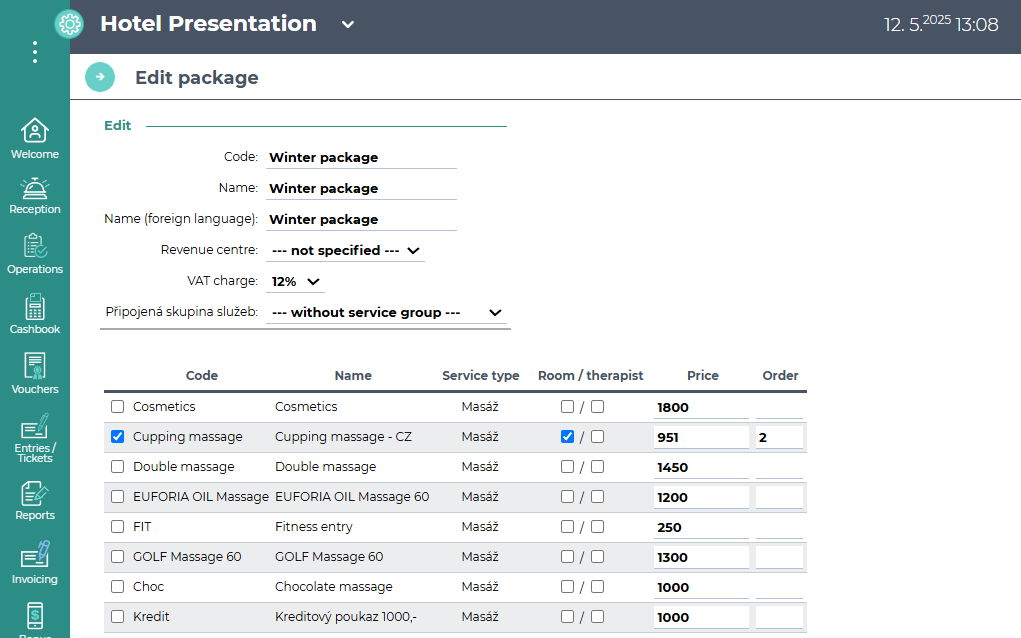Open the Cashbook icon in sidebar
Screen dimensions: 1021x638
35,307
